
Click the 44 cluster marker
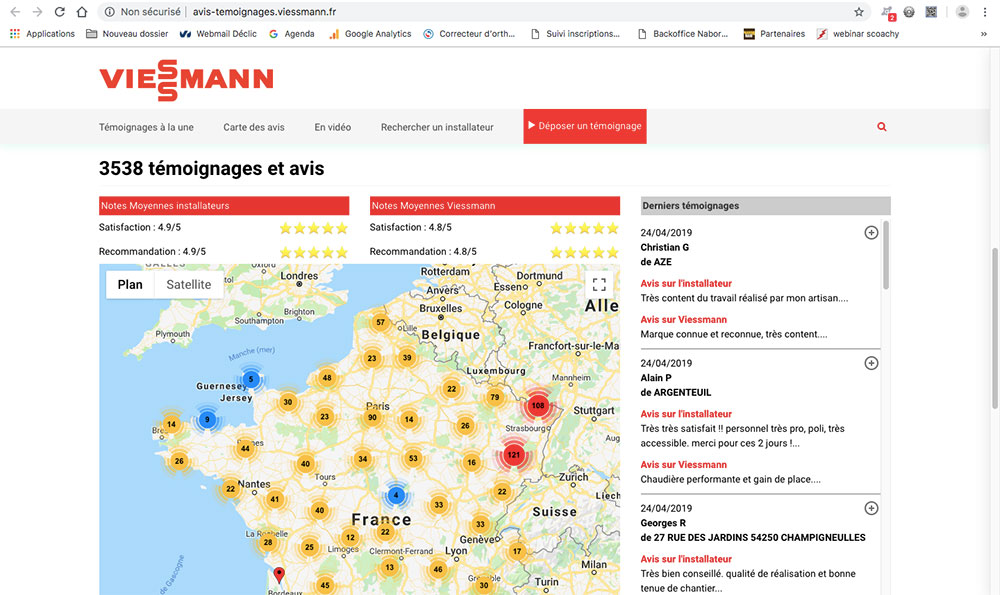pos(245,448)
